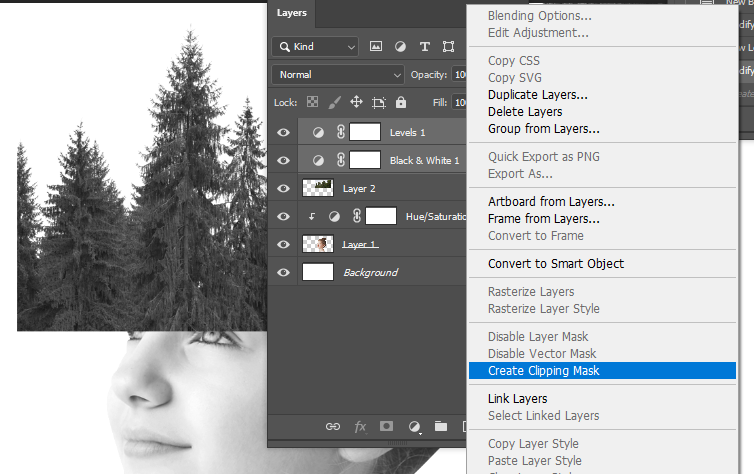Add a layer style fx icon
The height and width of the screenshot is (474, 754).
click(x=360, y=426)
